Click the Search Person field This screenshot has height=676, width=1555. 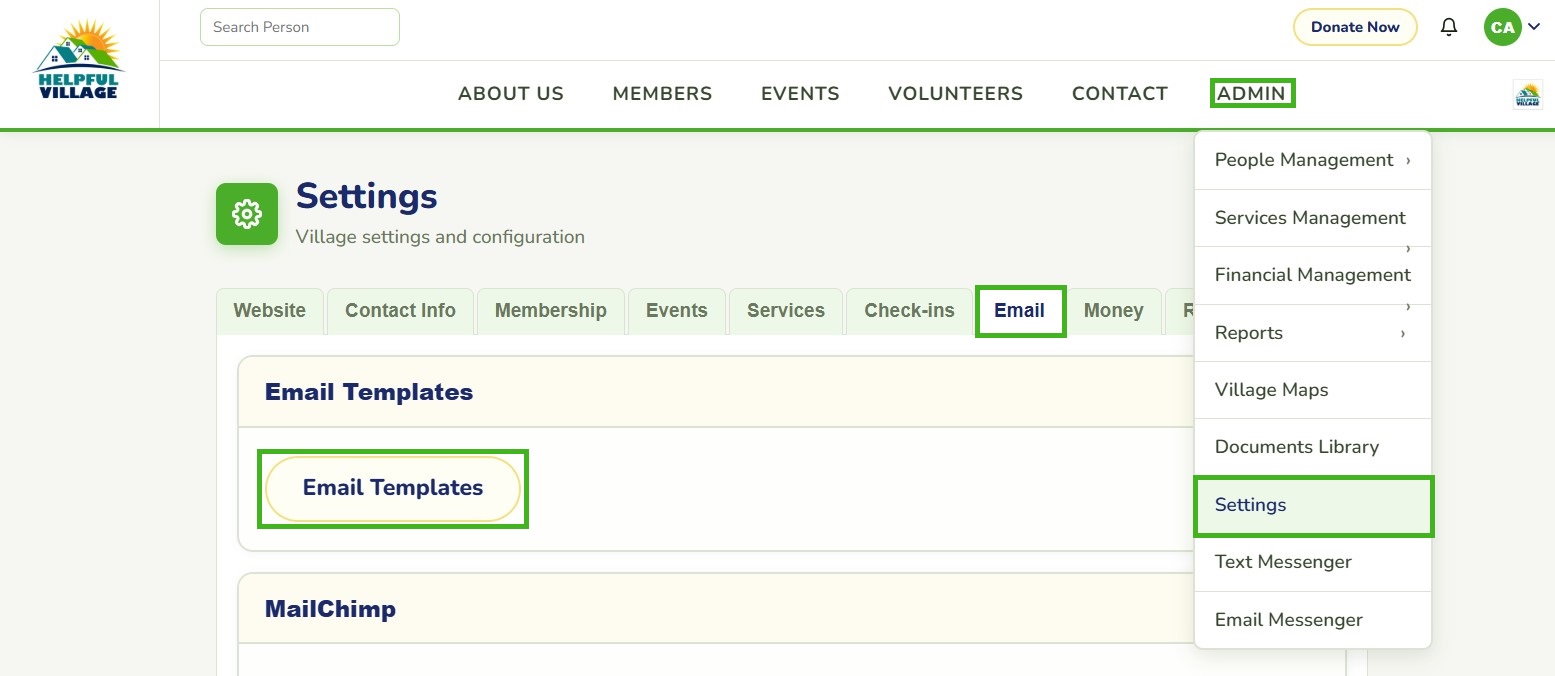pyautogui.click(x=300, y=27)
